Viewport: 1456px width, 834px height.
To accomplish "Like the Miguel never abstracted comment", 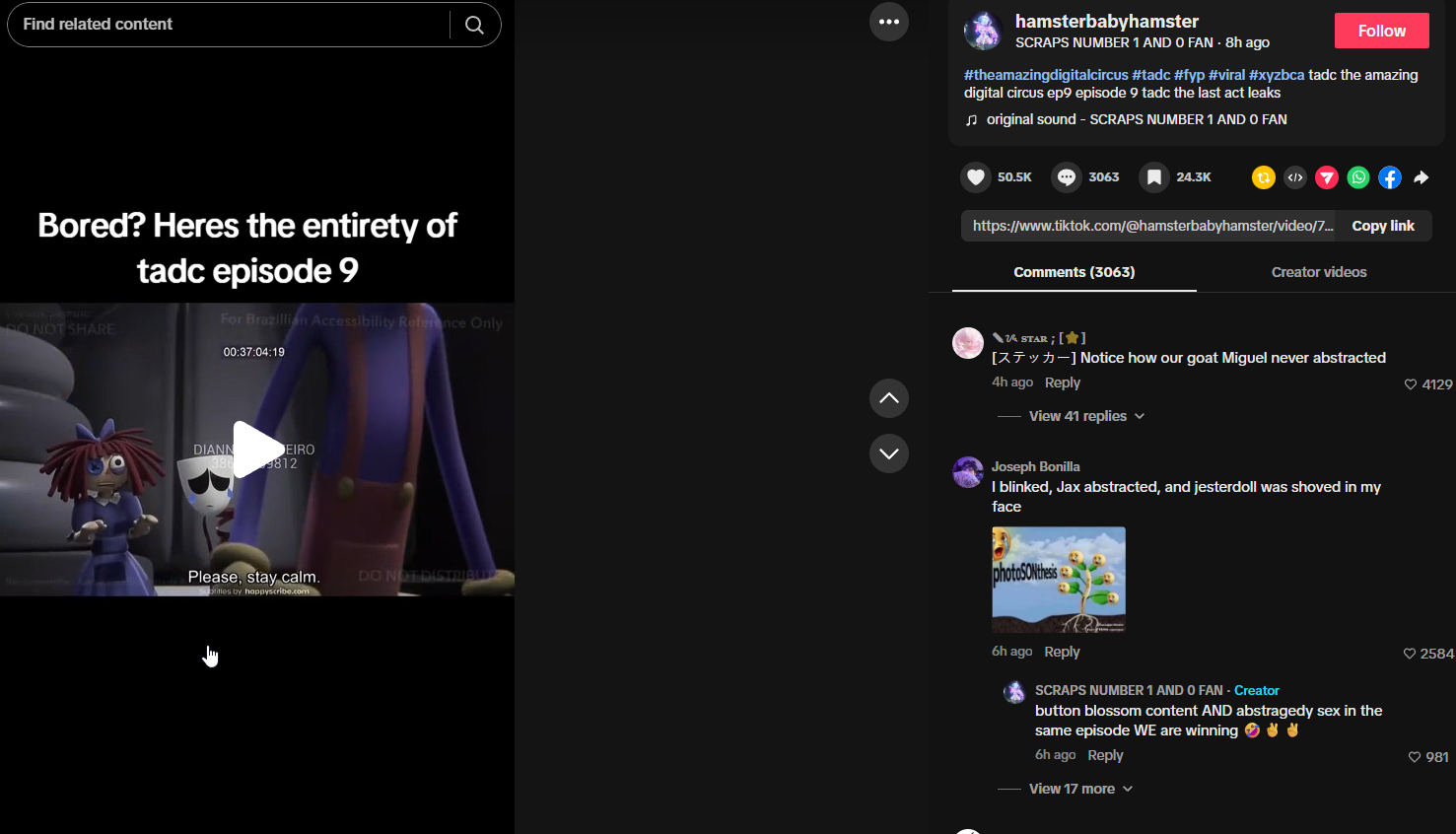I will coord(1411,384).
